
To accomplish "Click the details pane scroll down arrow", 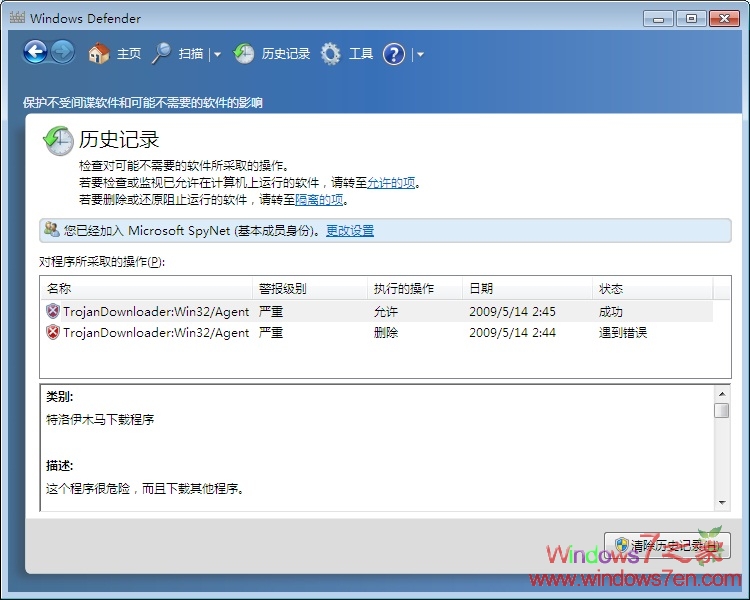I will click(722, 502).
